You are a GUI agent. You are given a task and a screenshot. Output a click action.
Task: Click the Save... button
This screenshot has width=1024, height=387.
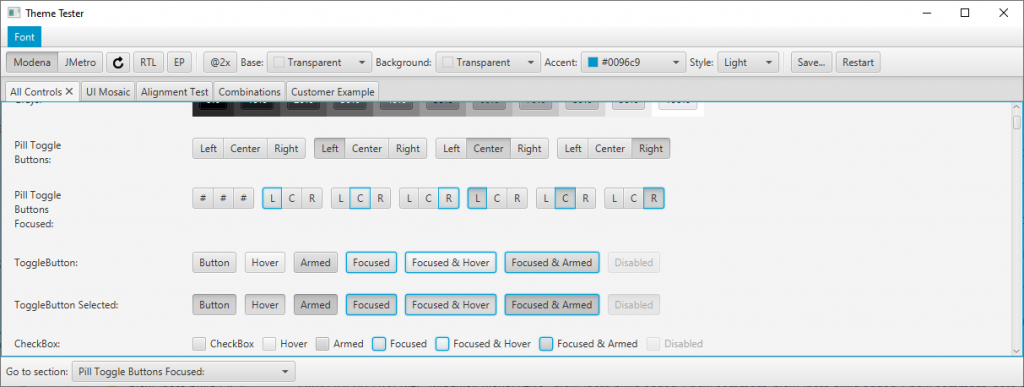812,63
